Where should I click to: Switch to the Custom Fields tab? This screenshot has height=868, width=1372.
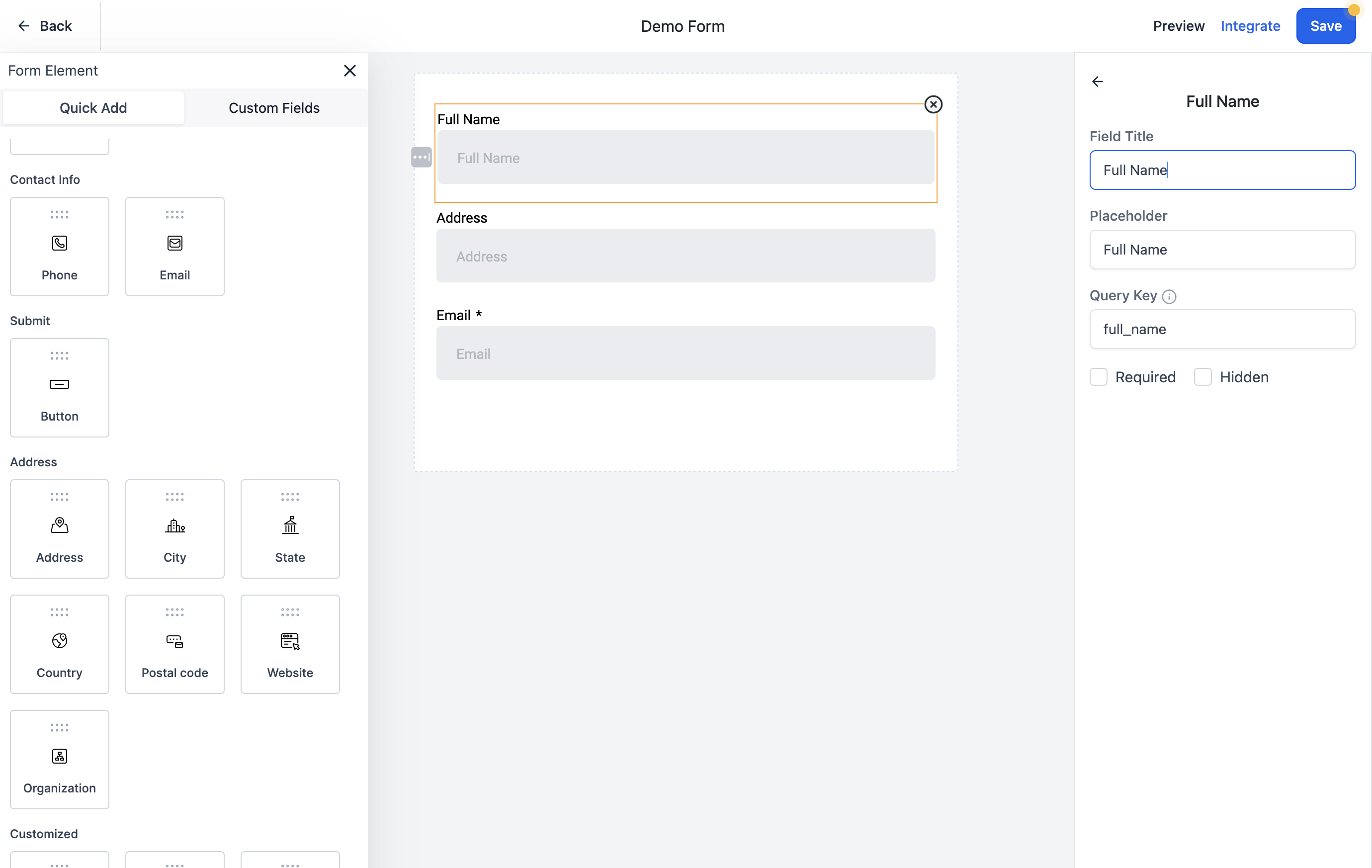click(274, 108)
